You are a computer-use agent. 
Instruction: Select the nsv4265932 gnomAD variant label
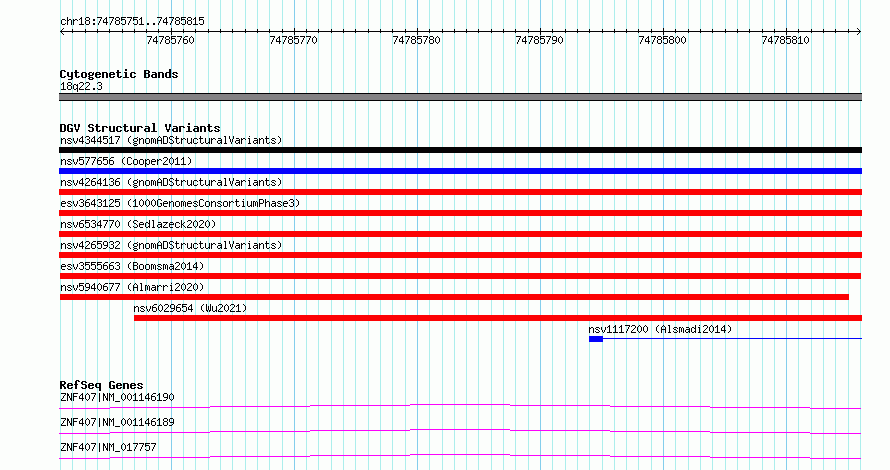click(x=171, y=245)
